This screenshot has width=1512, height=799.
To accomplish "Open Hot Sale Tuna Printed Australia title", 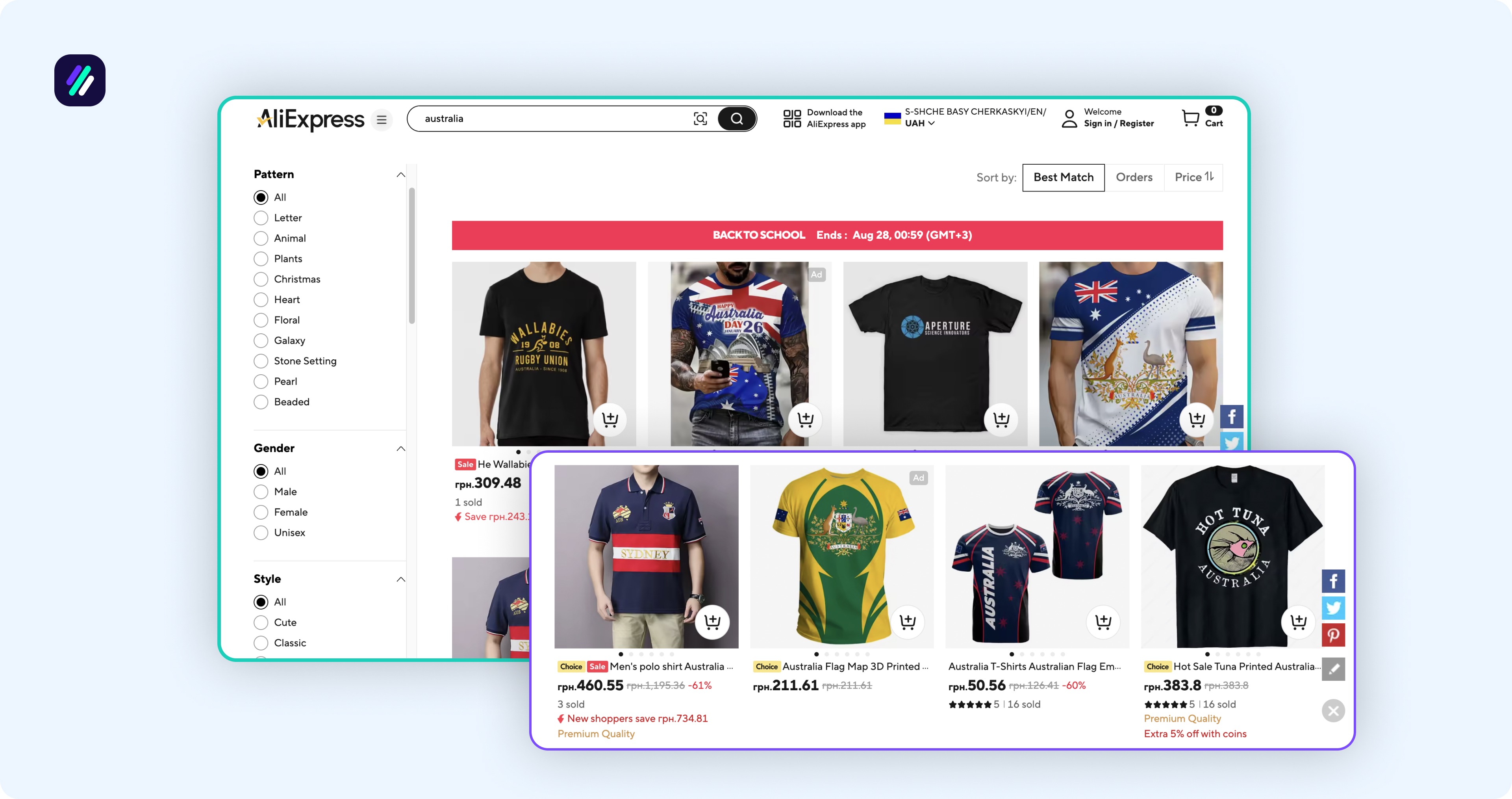I will click(1247, 667).
